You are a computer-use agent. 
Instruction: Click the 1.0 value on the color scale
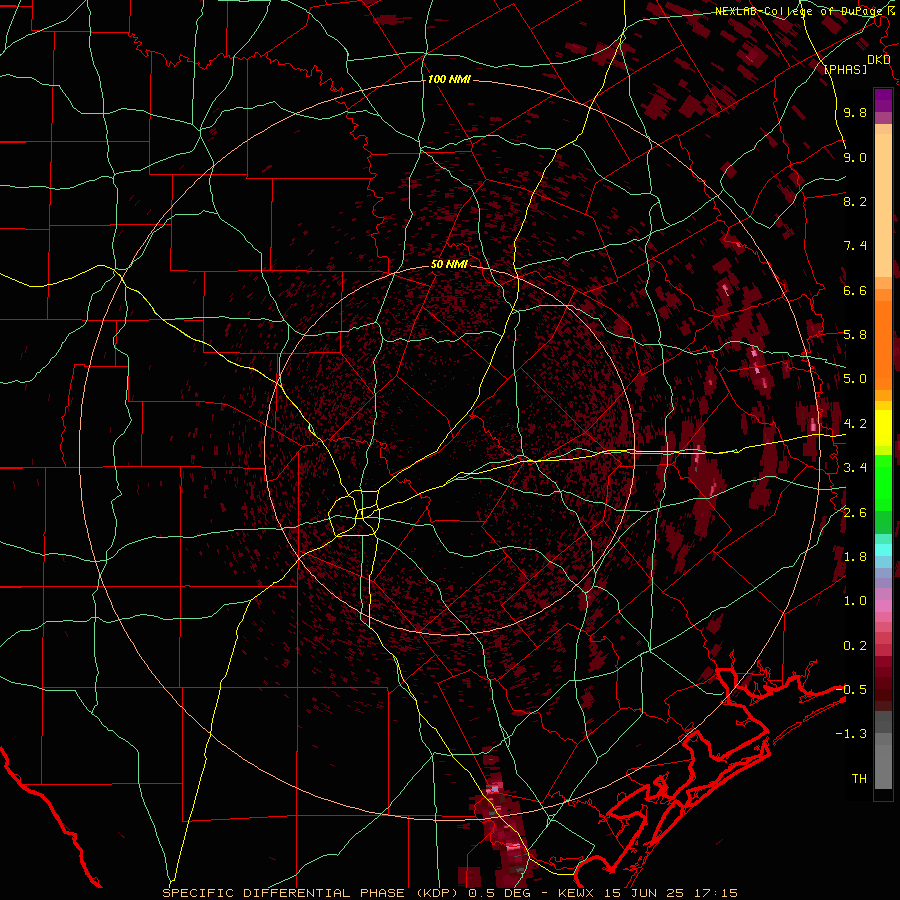tap(855, 601)
